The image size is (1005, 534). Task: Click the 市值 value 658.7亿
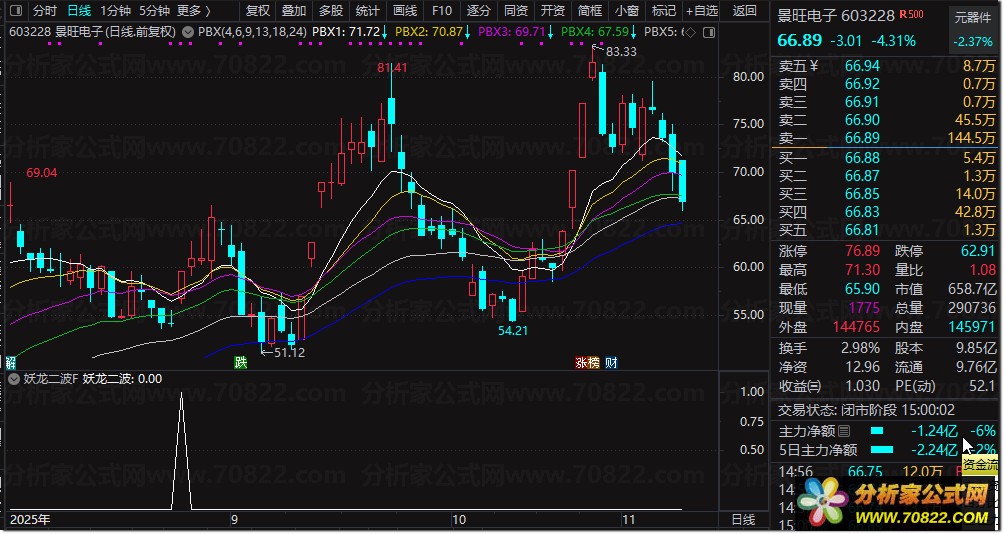pyautogui.click(x=972, y=288)
